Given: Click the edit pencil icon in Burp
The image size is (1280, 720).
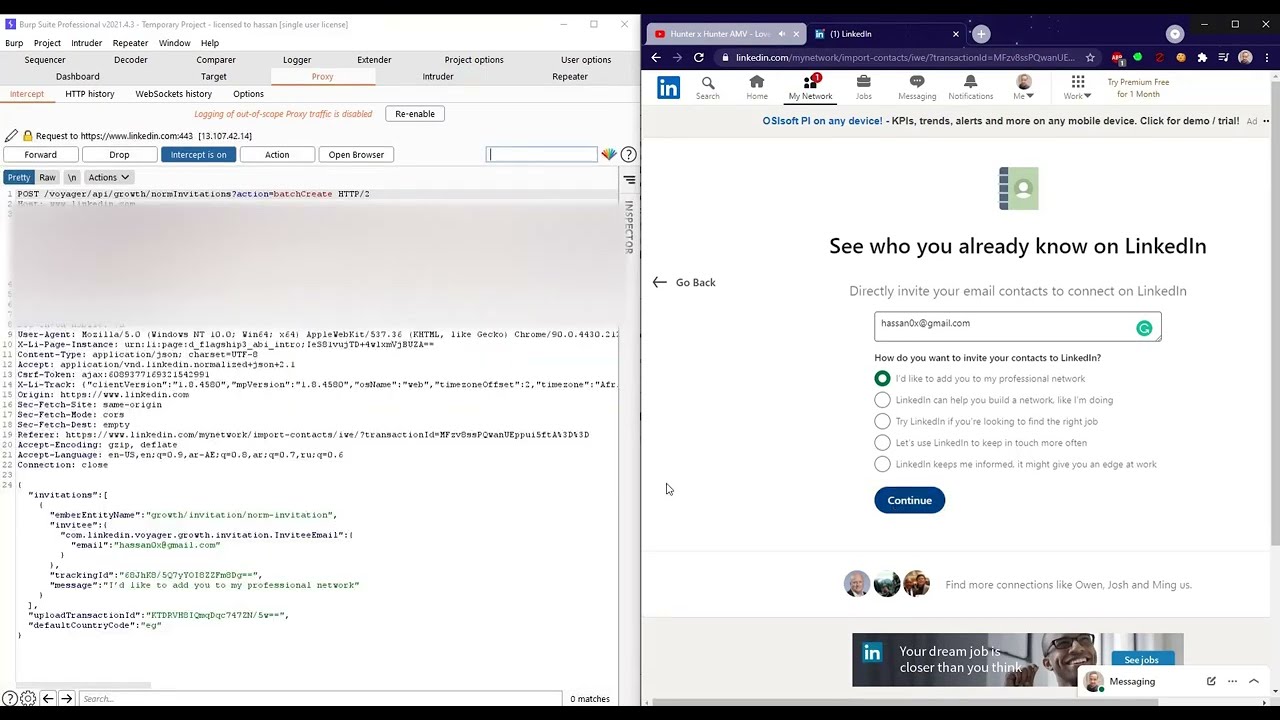Looking at the screenshot, I should pos(11,136).
